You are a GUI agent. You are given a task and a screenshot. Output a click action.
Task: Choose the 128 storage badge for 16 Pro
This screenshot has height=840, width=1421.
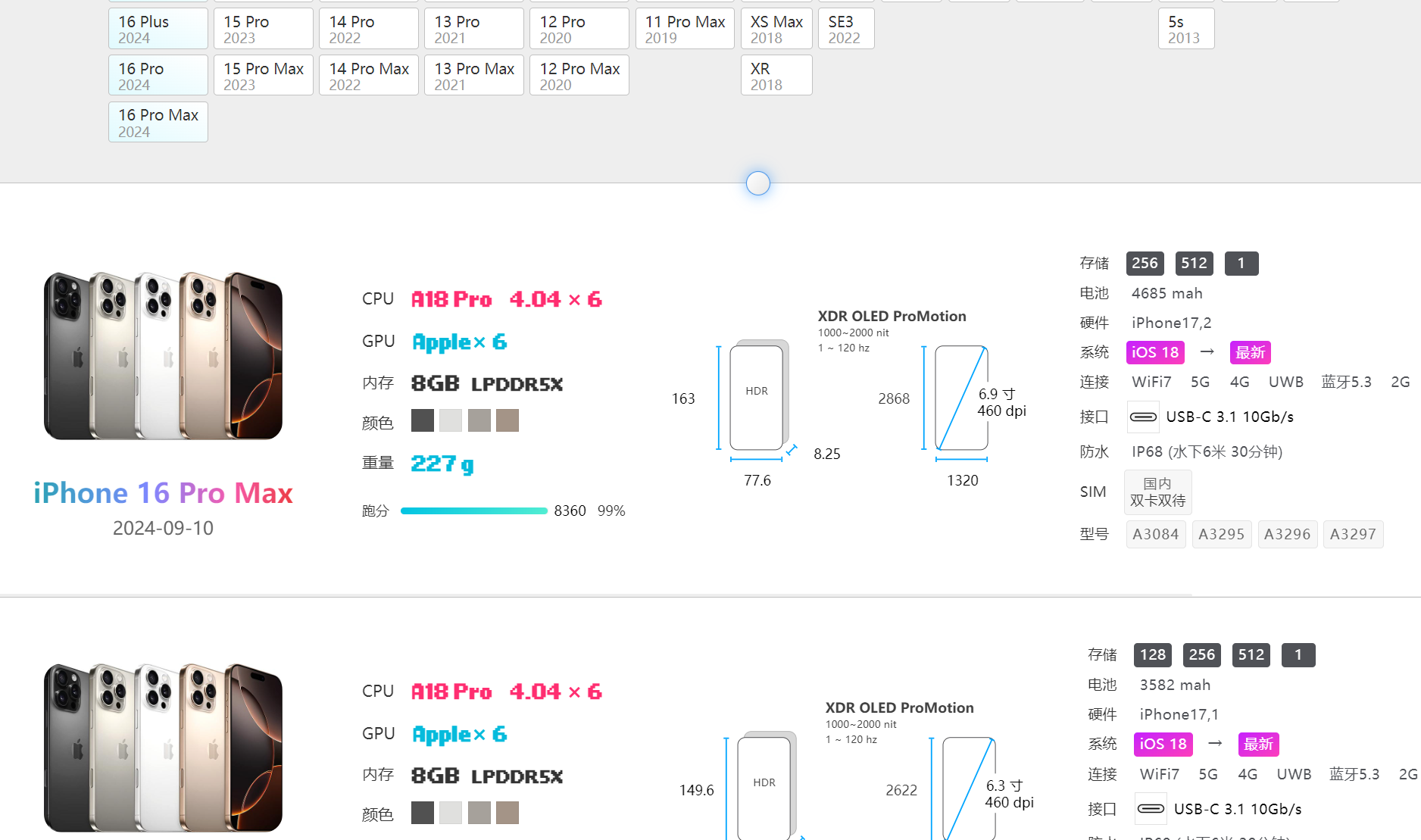[1152, 655]
